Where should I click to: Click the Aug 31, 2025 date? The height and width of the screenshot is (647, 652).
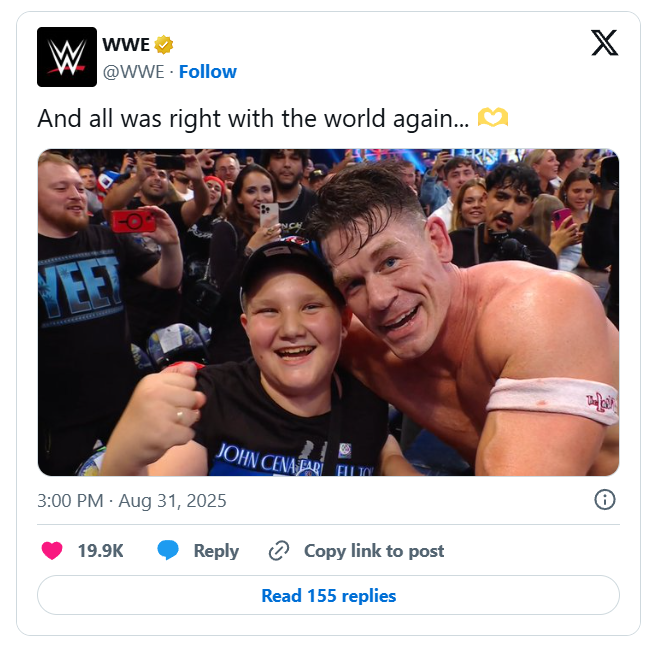(x=172, y=501)
